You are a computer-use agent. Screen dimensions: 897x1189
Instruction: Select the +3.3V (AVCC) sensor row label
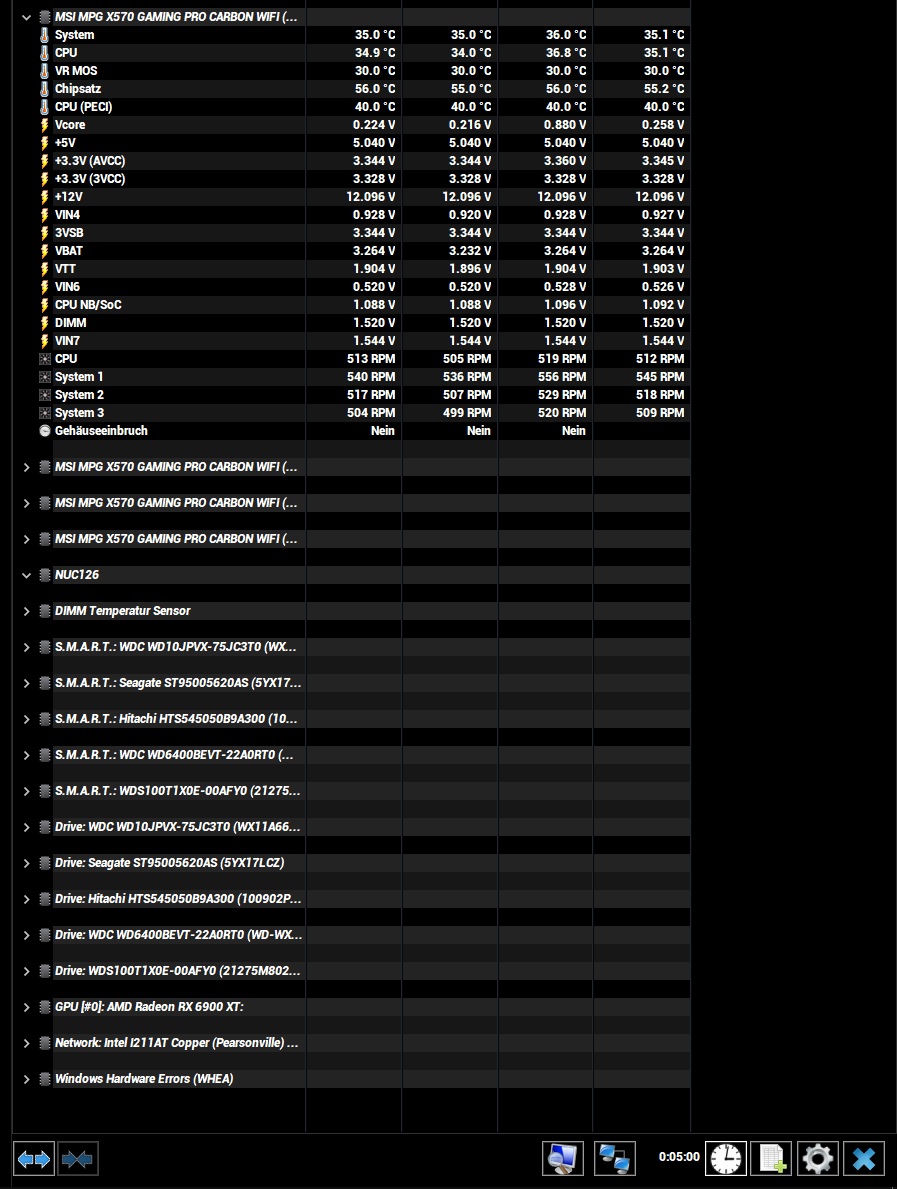[x=89, y=161]
